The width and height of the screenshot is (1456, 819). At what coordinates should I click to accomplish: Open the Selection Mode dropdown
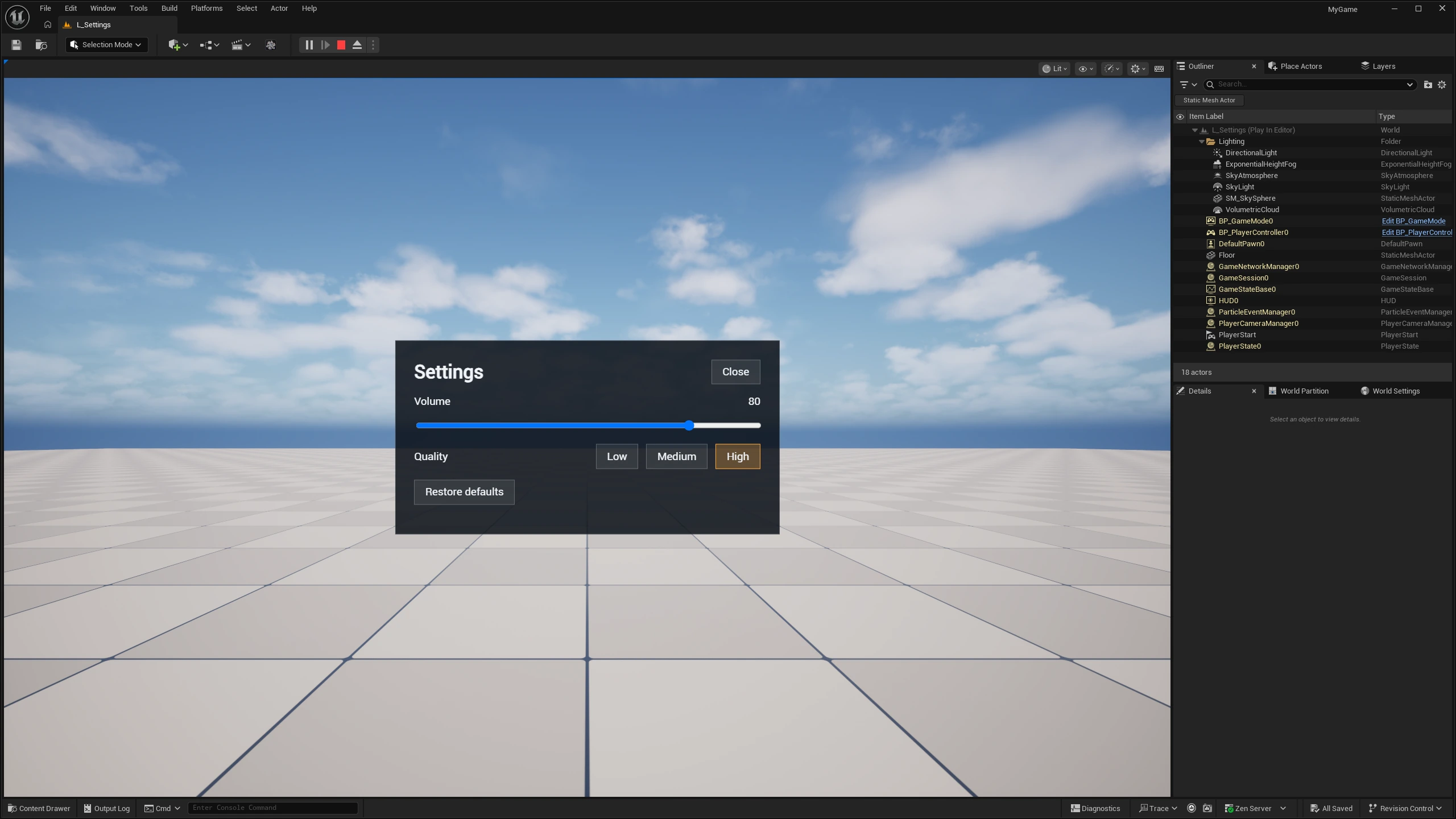pyautogui.click(x=106, y=45)
